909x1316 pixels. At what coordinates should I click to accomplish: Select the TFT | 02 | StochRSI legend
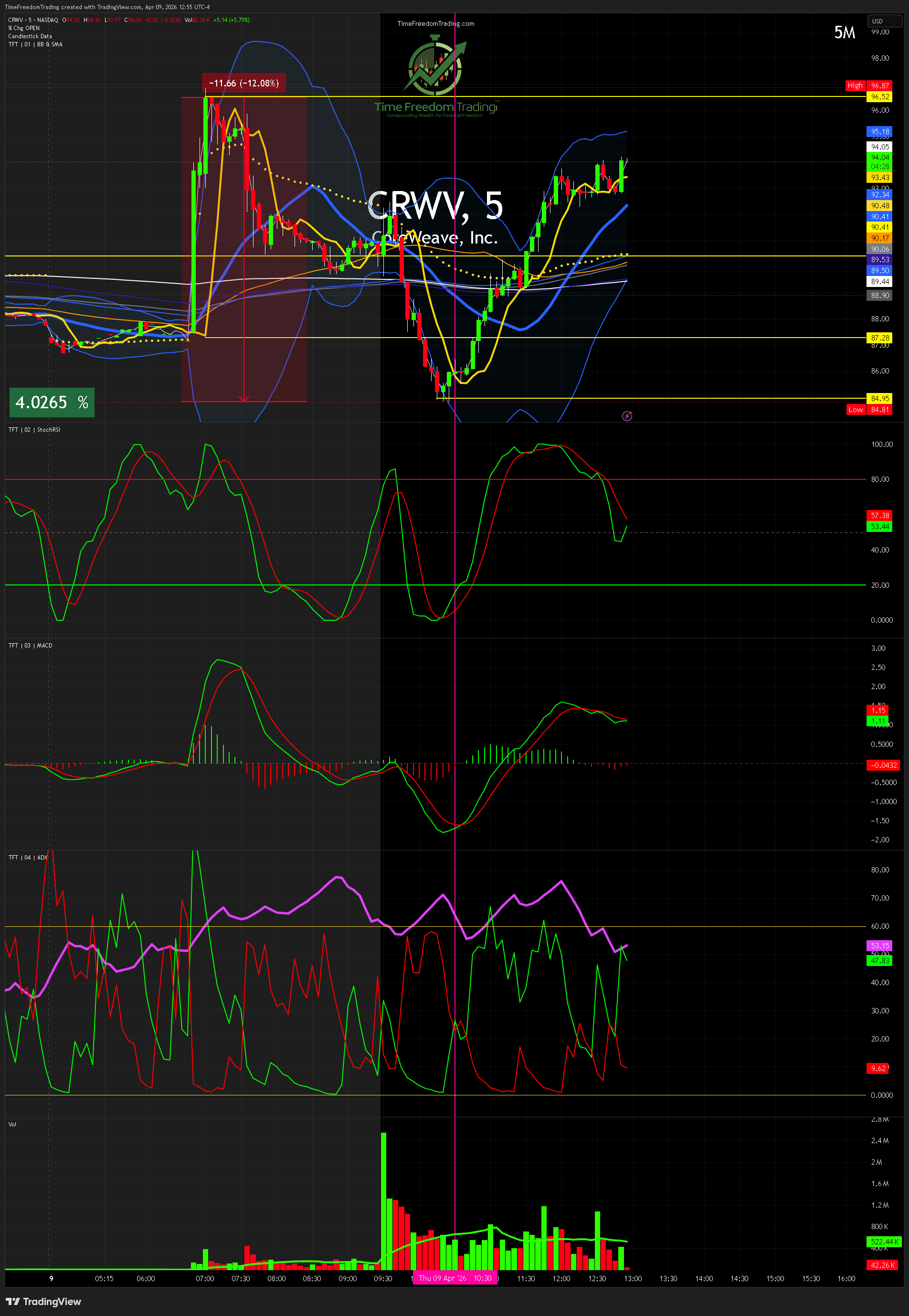[34, 430]
